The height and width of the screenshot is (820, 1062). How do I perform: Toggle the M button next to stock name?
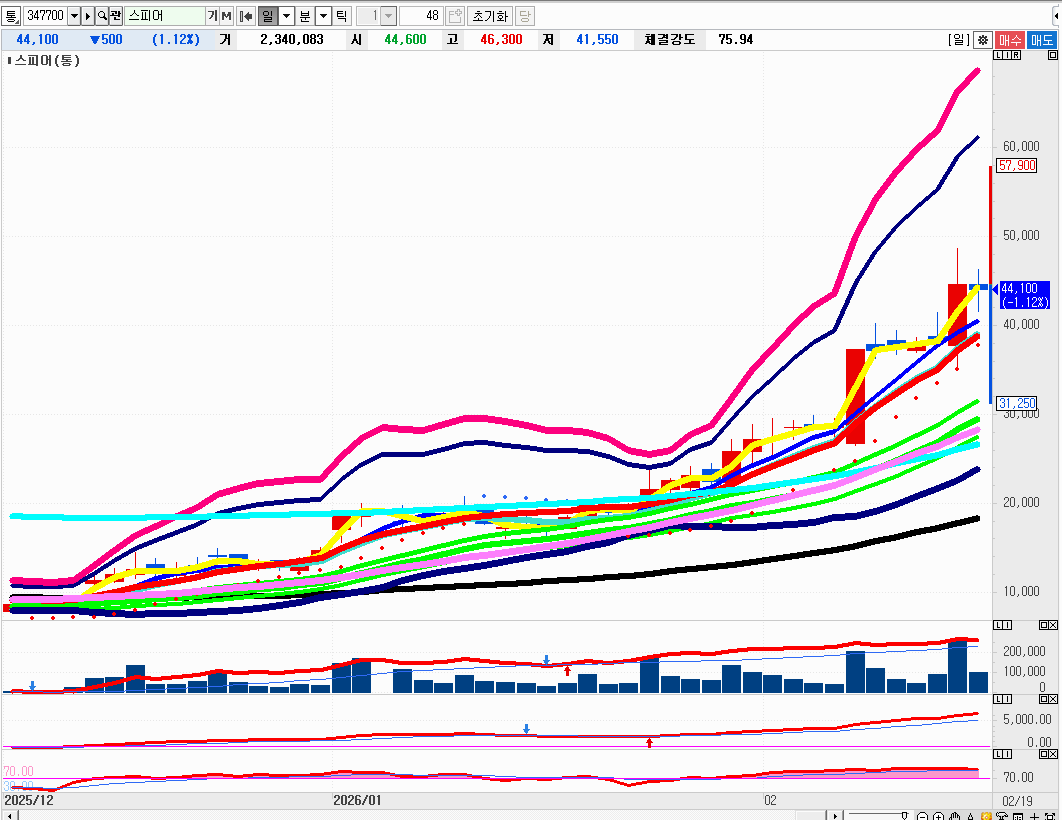pos(226,16)
